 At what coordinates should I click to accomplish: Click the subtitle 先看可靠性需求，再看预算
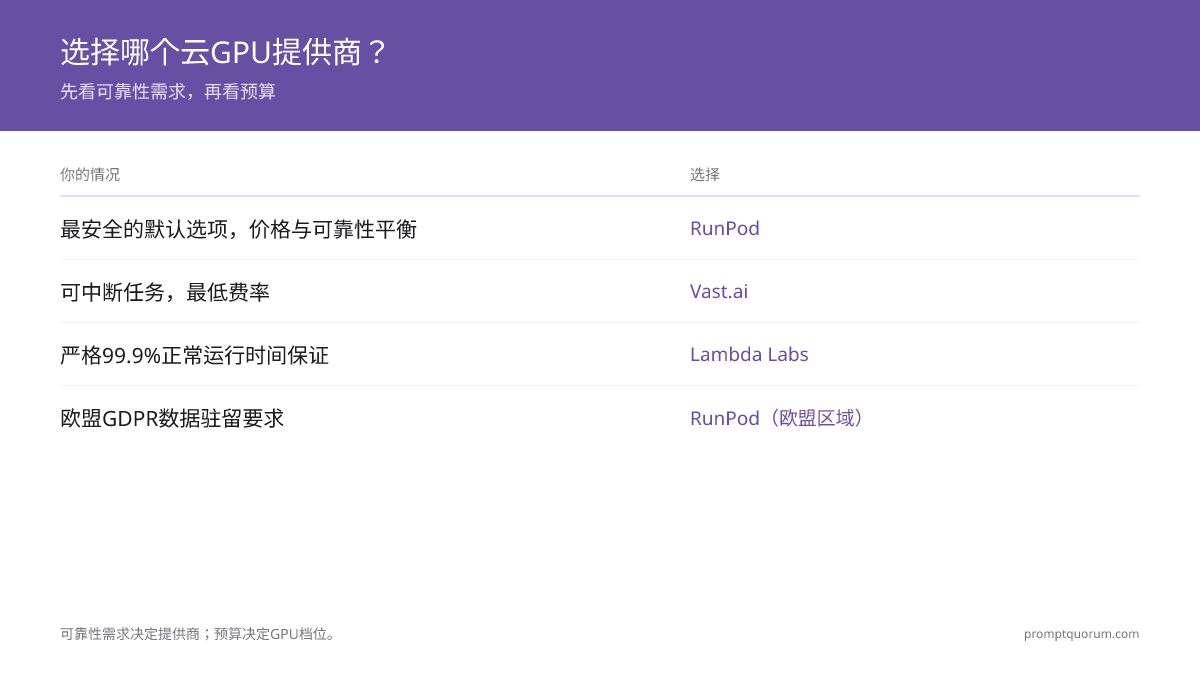(x=168, y=92)
